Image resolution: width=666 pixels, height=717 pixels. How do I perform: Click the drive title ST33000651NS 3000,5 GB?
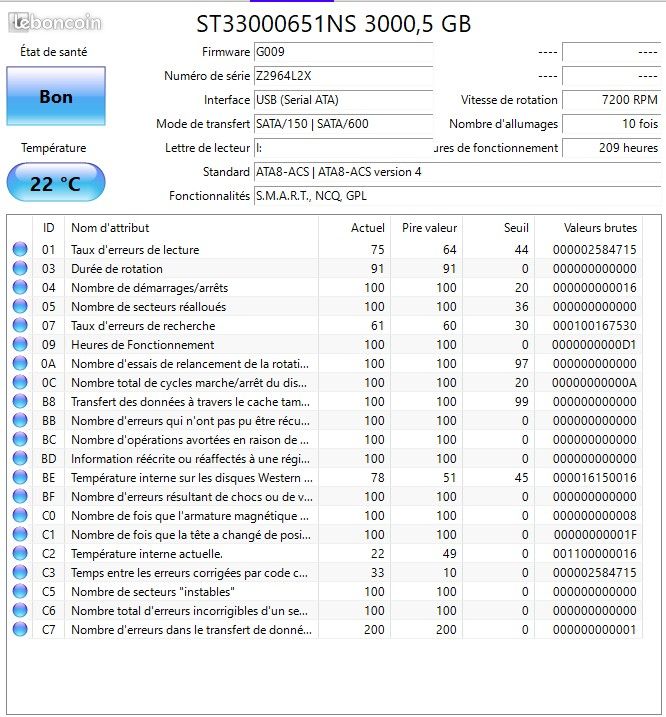click(x=333, y=23)
